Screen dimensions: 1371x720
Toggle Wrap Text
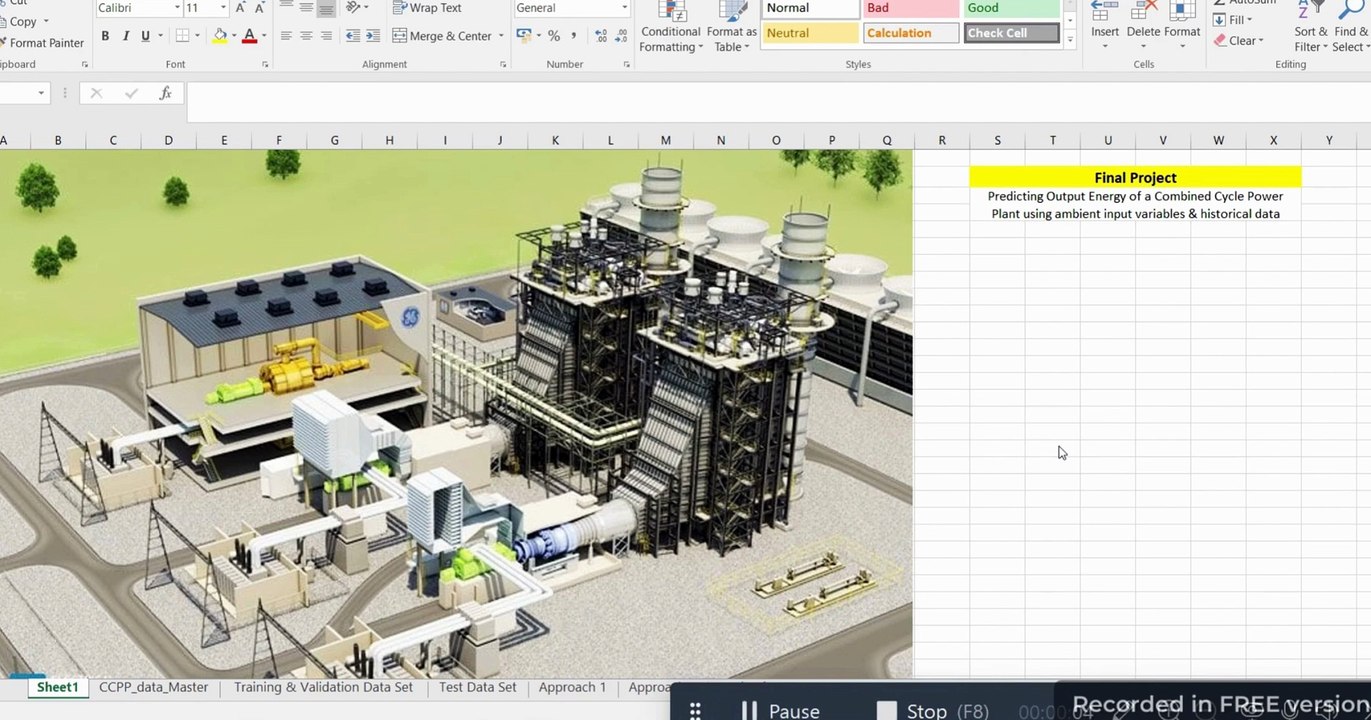click(x=427, y=8)
